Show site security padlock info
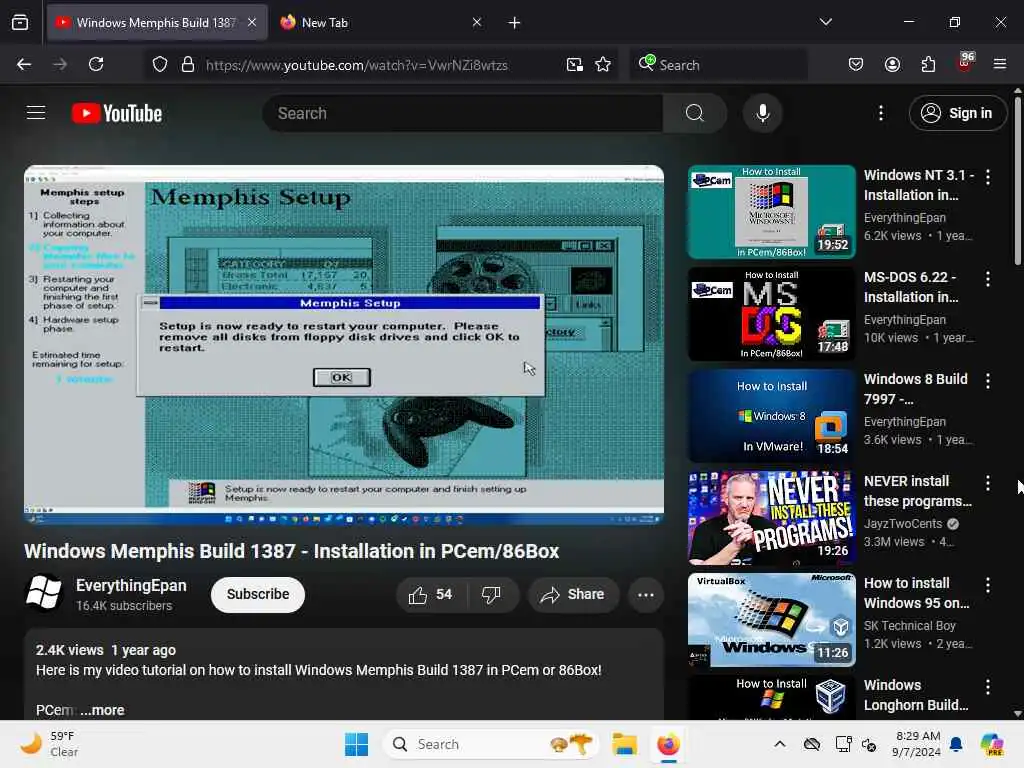Screen dimensions: 1024x768 coord(188,65)
